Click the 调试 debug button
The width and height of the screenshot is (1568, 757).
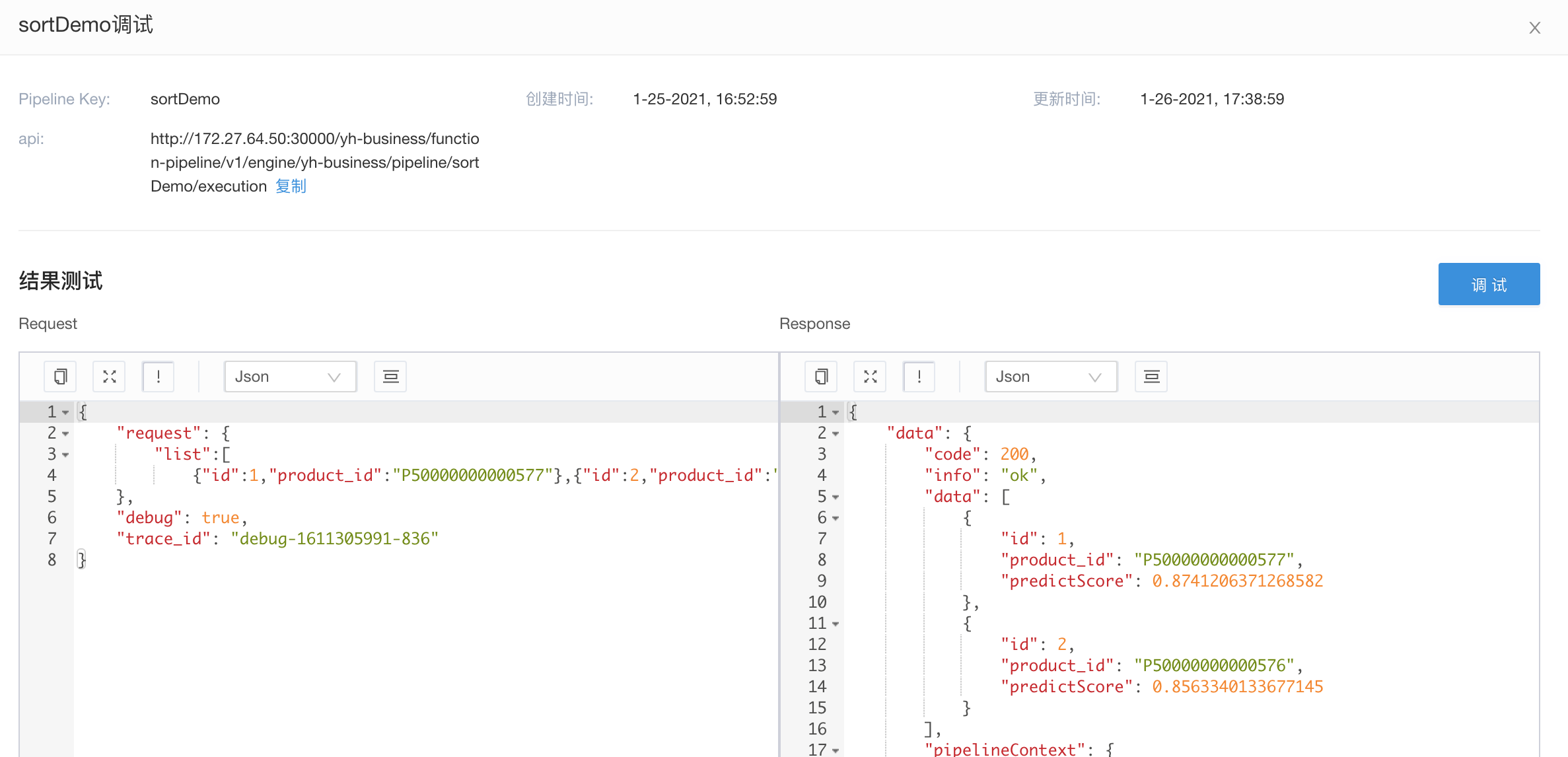pos(1489,284)
